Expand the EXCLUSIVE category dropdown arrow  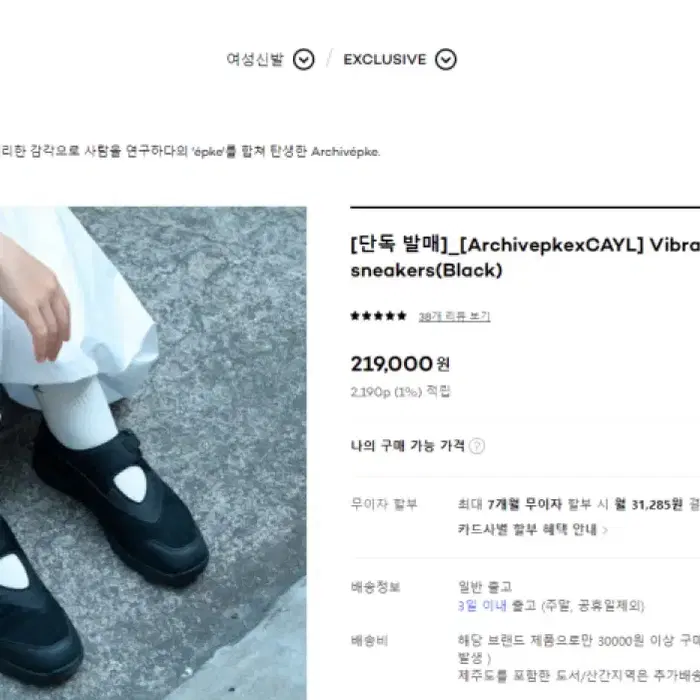tap(446, 59)
